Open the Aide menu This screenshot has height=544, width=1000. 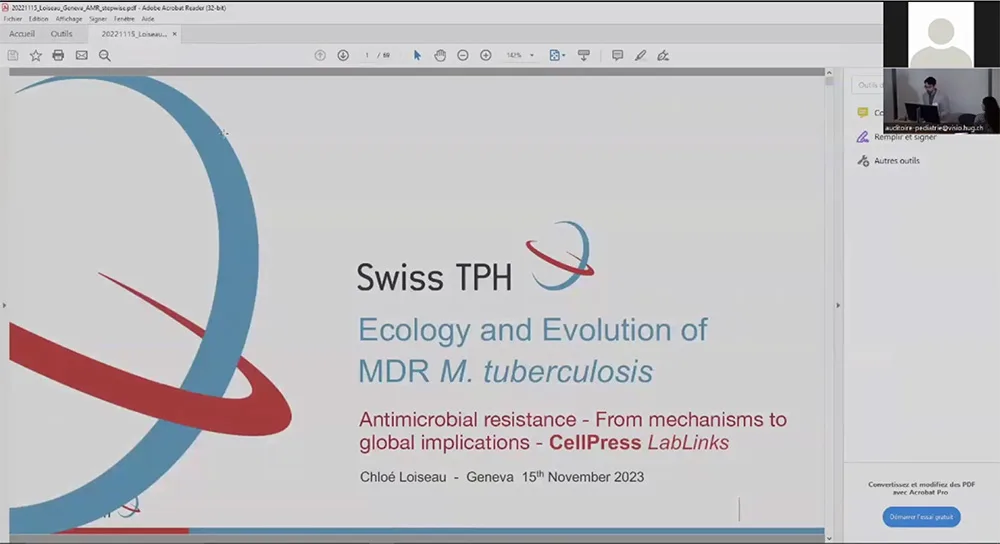tap(148, 19)
